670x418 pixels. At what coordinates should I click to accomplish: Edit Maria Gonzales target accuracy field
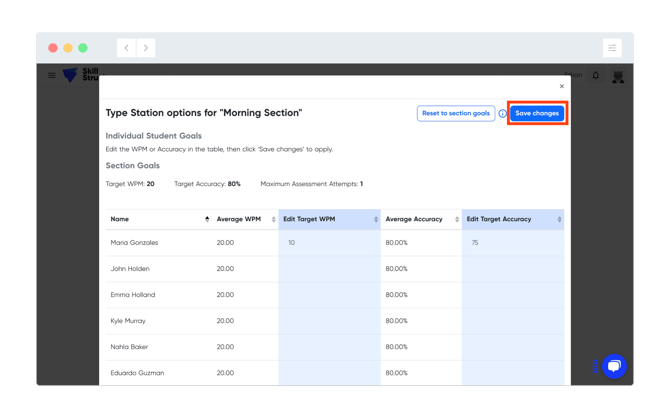coord(512,243)
